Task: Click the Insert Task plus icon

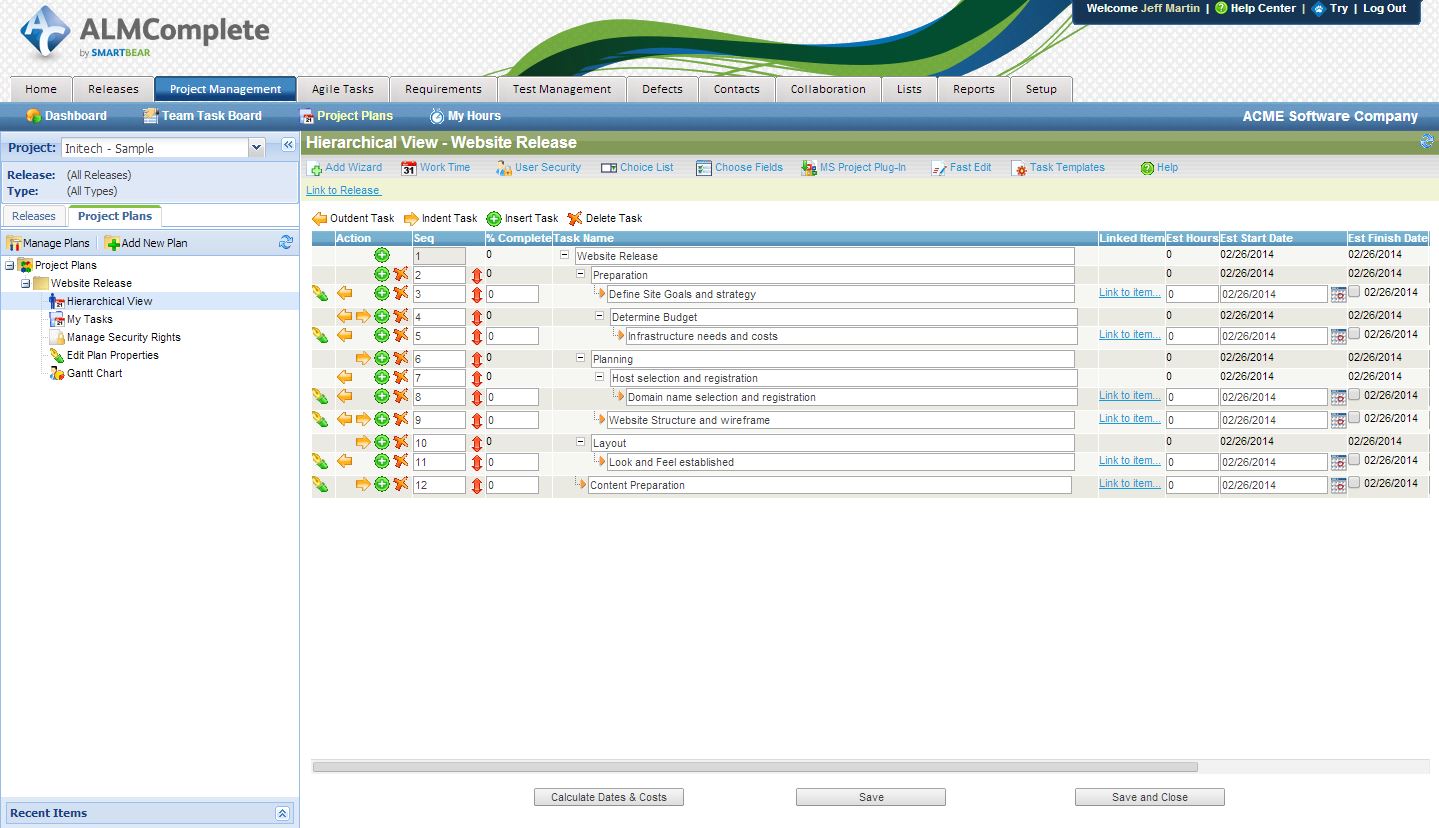Action: coord(494,219)
